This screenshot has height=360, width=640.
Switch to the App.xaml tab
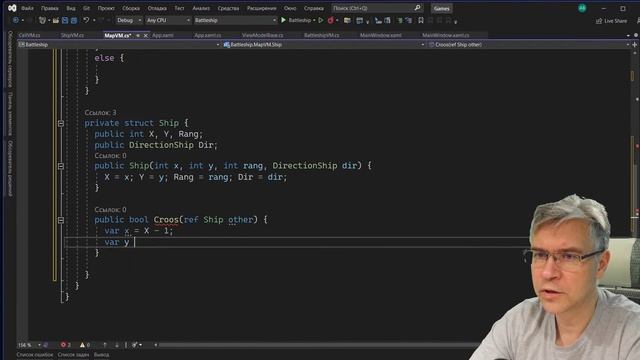[163, 36]
